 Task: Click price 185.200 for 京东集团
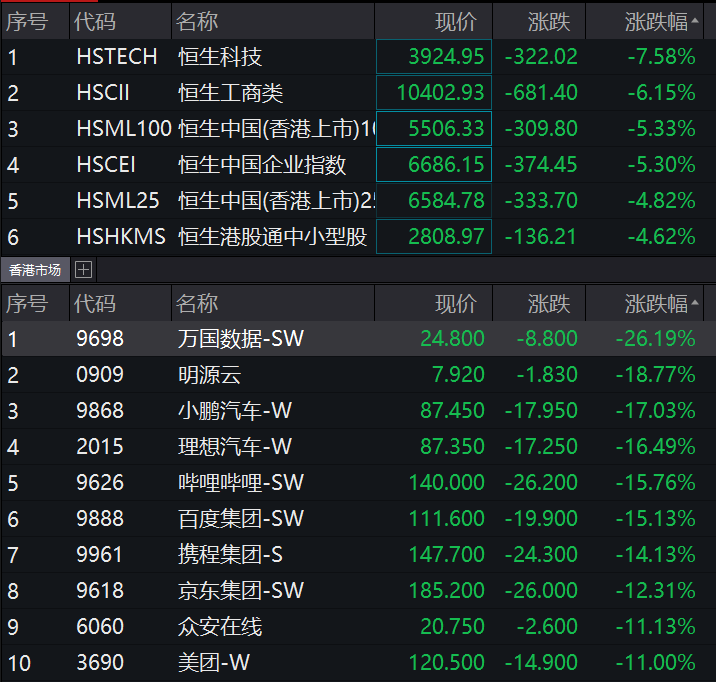[447, 591]
